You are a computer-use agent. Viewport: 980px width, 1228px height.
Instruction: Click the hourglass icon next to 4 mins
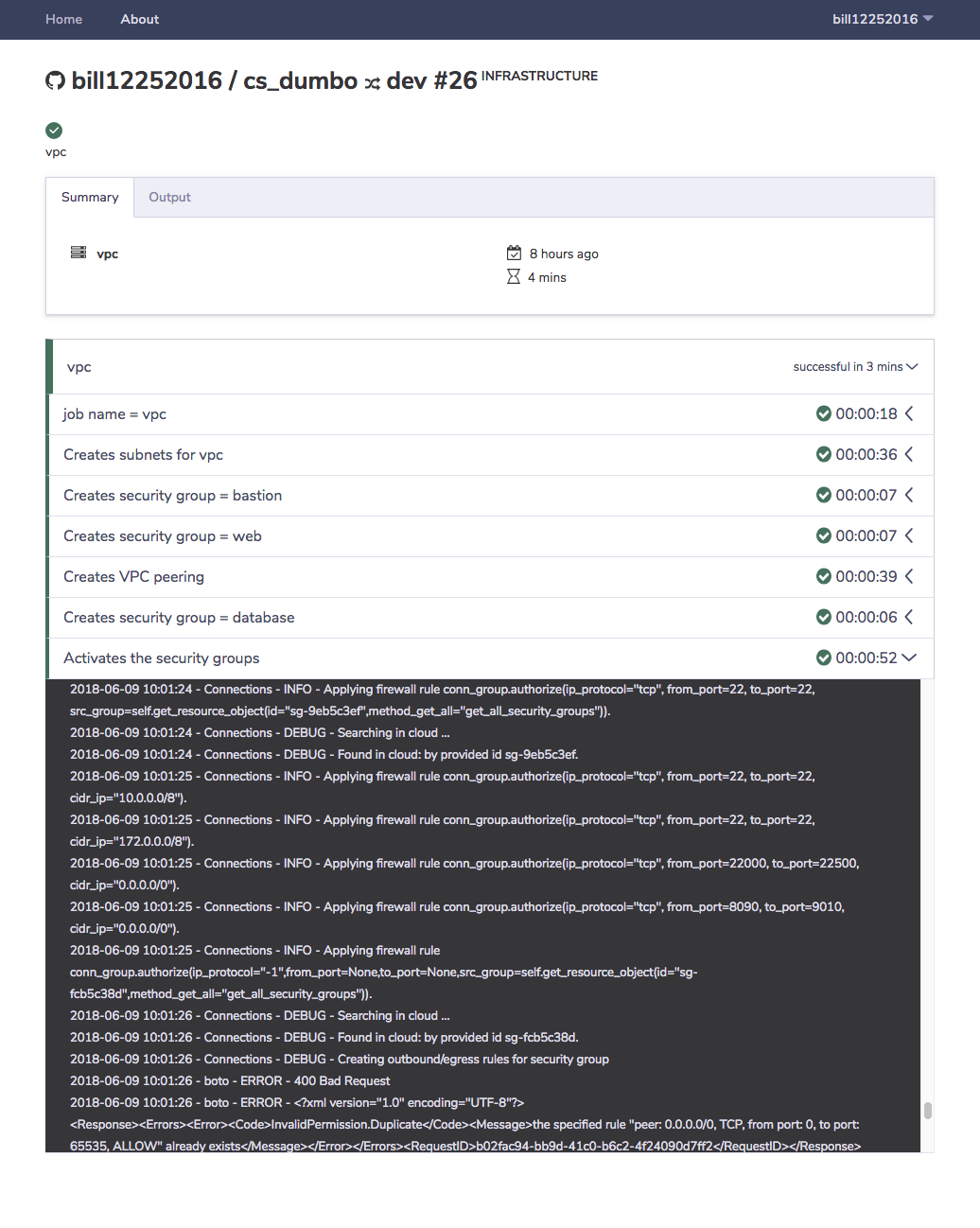pos(514,276)
